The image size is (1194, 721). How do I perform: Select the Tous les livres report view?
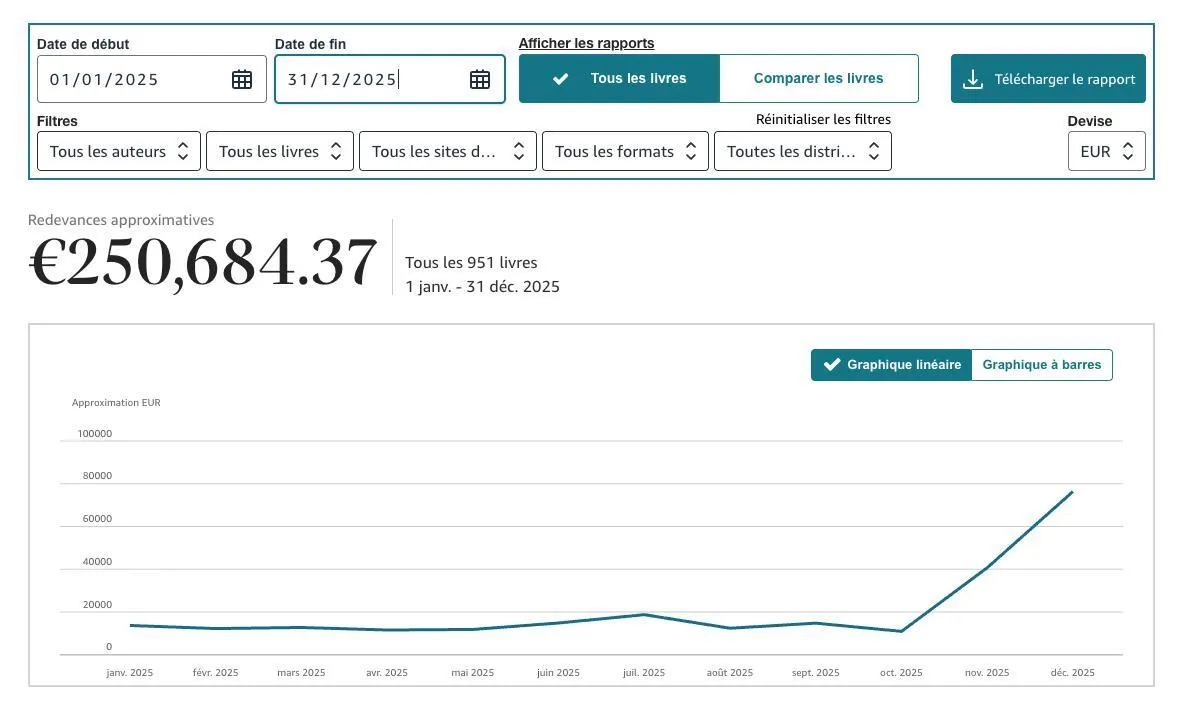[x=619, y=78]
